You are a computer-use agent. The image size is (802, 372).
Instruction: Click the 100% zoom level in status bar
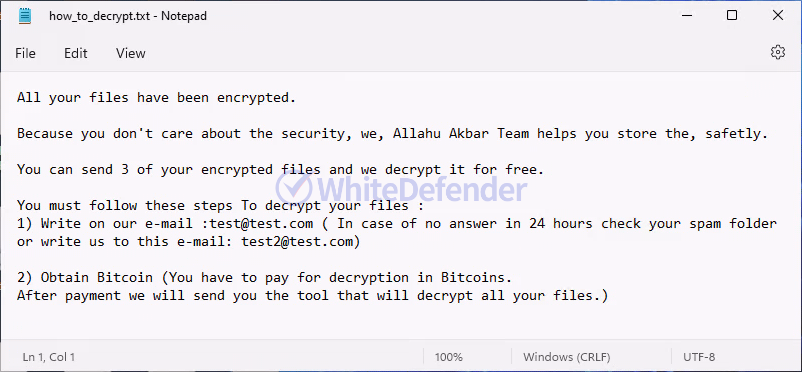pyautogui.click(x=449, y=357)
